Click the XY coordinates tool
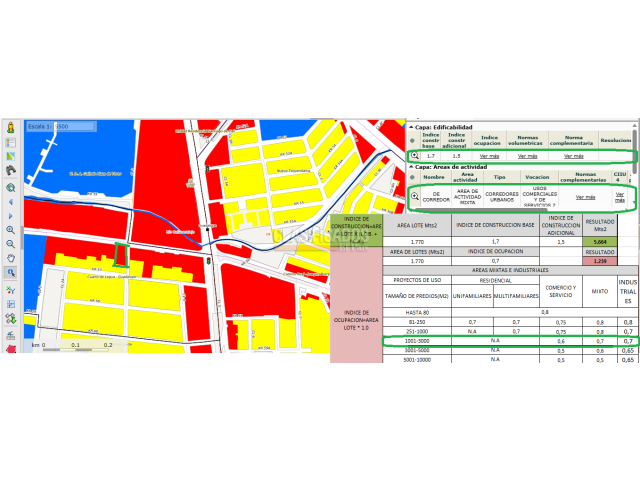640x480 pixels. click(10, 290)
